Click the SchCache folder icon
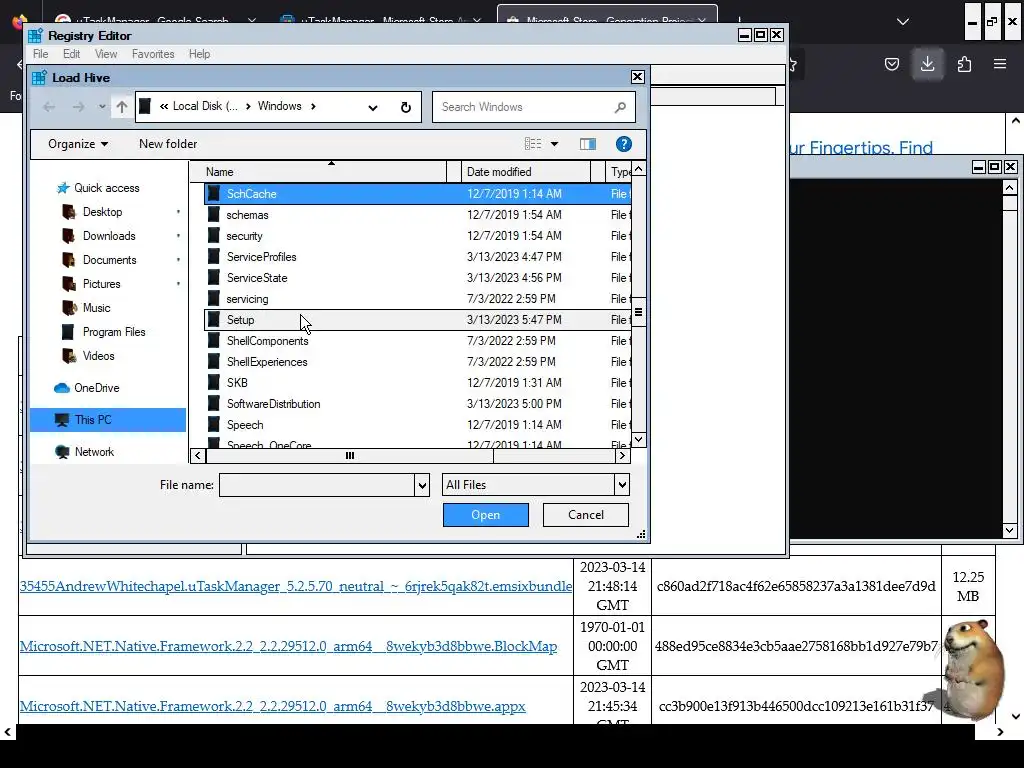The height and width of the screenshot is (768, 1024). (214, 194)
